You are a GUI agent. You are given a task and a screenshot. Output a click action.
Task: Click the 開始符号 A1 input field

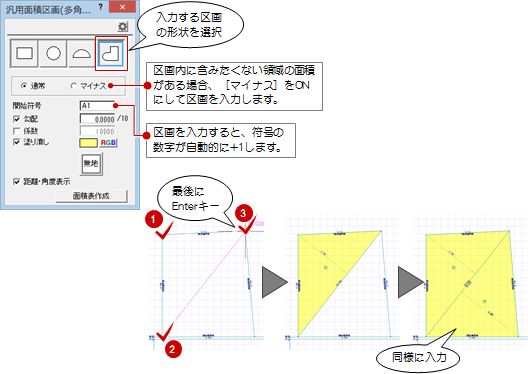coord(97,106)
